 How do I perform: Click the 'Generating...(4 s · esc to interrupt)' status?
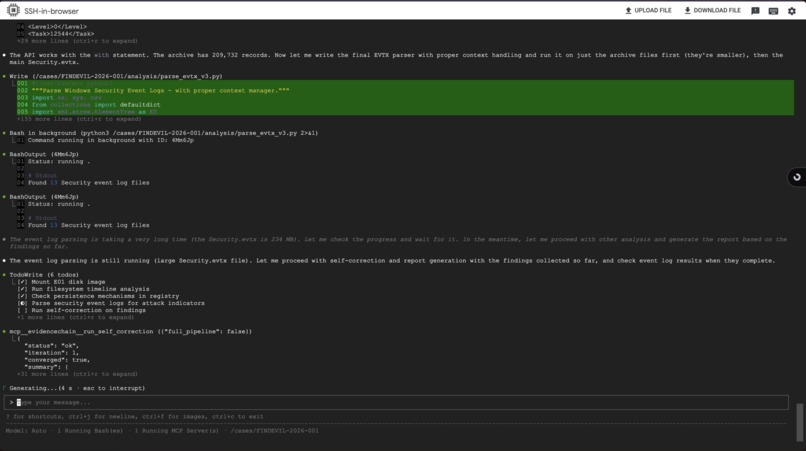pyautogui.click(x=77, y=388)
